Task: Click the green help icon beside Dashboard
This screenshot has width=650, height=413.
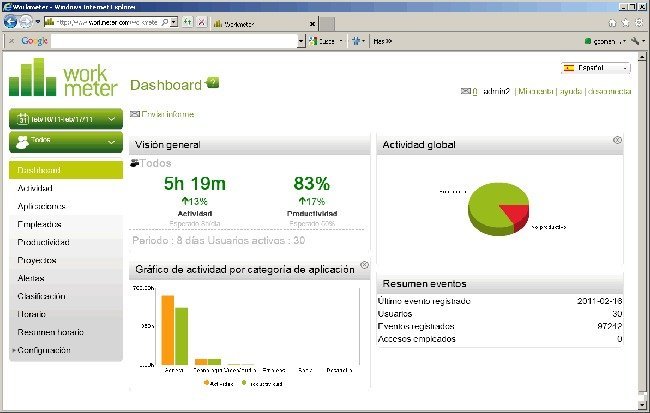Action: 212,83
